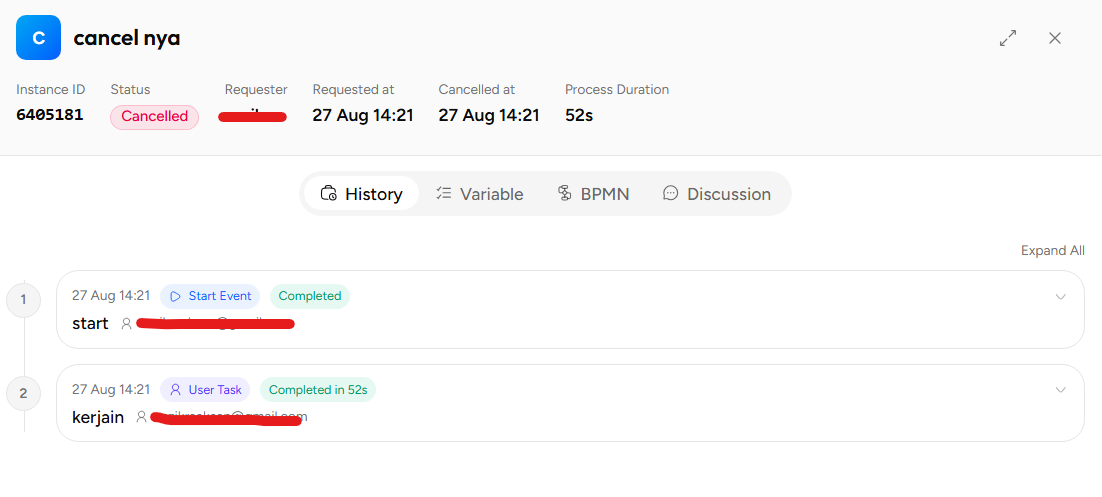The width and height of the screenshot is (1102, 497).
Task: Click the Status label
Action: [130, 90]
